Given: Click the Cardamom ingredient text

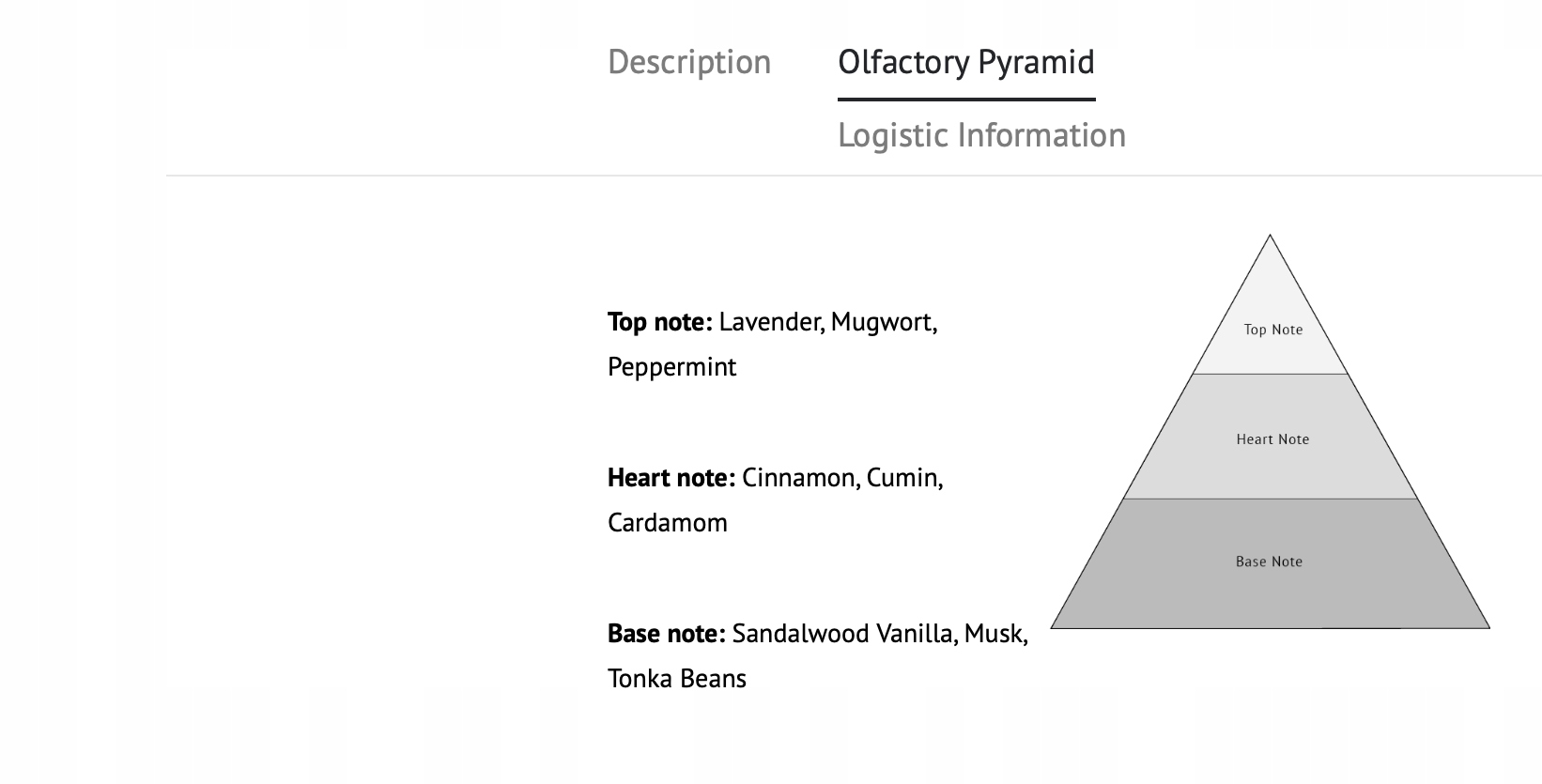Looking at the screenshot, I should pos(667,523).
